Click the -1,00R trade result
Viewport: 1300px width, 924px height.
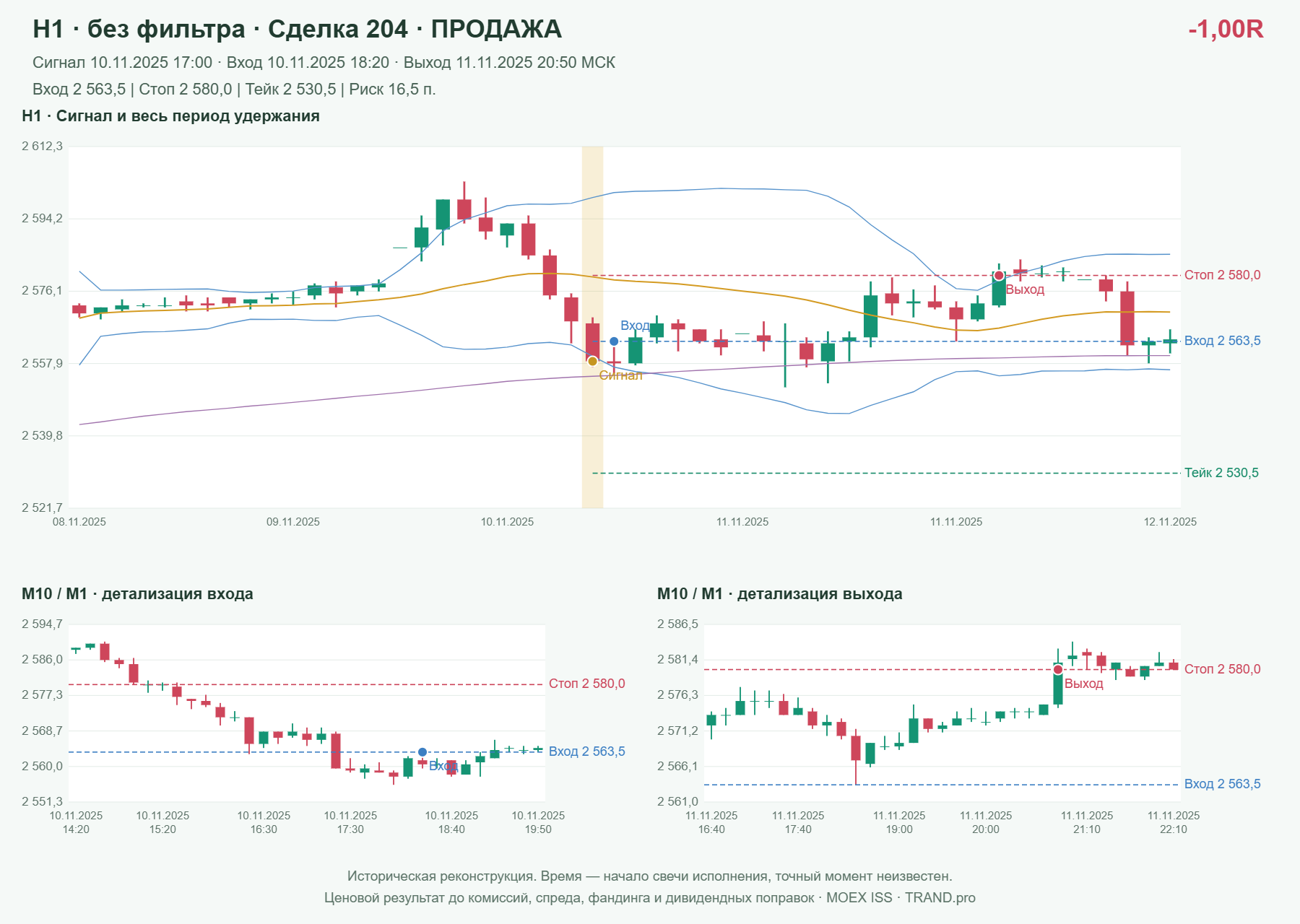(1226, 29)
